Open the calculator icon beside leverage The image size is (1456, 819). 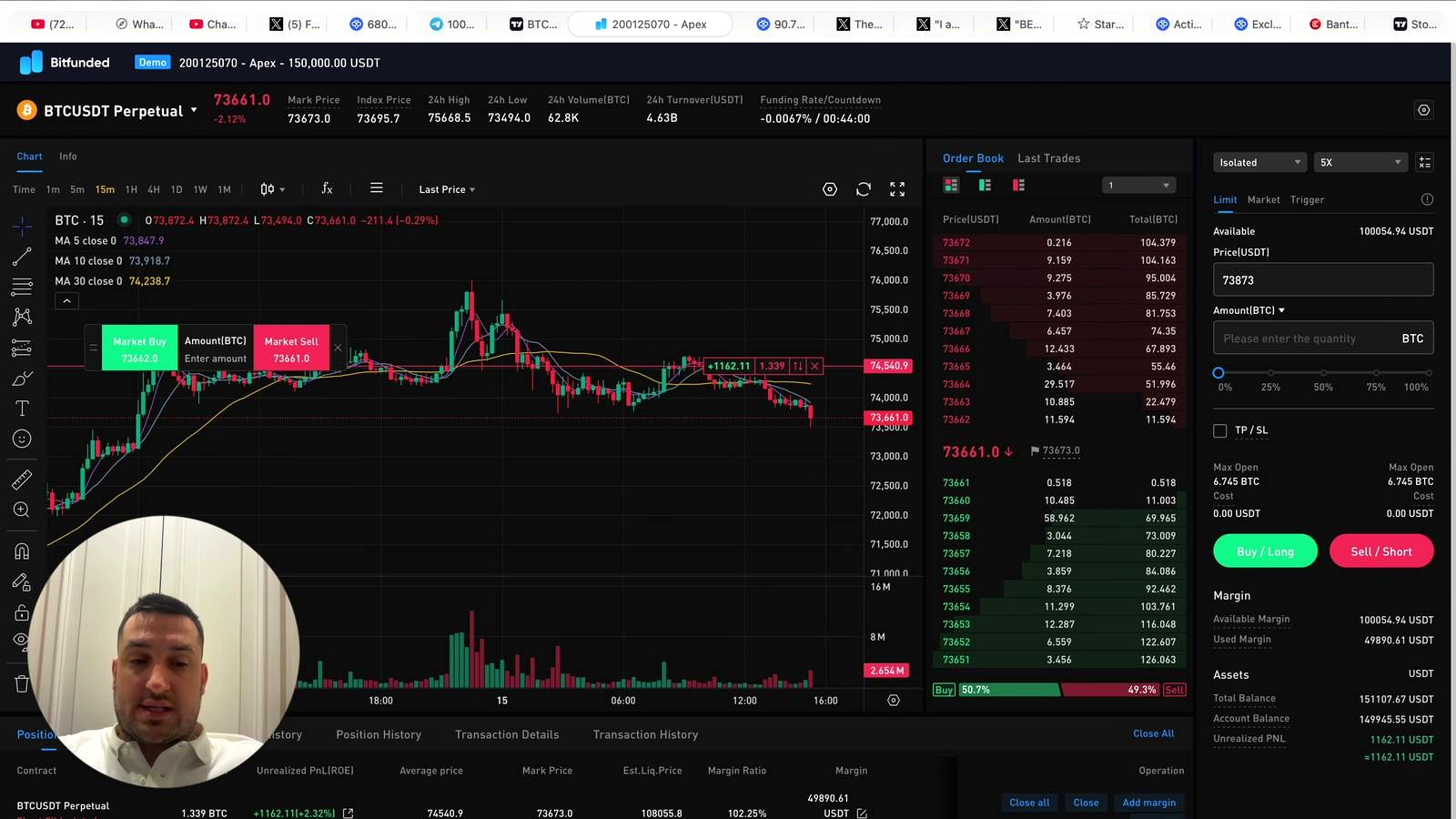tap(1425, 162)
